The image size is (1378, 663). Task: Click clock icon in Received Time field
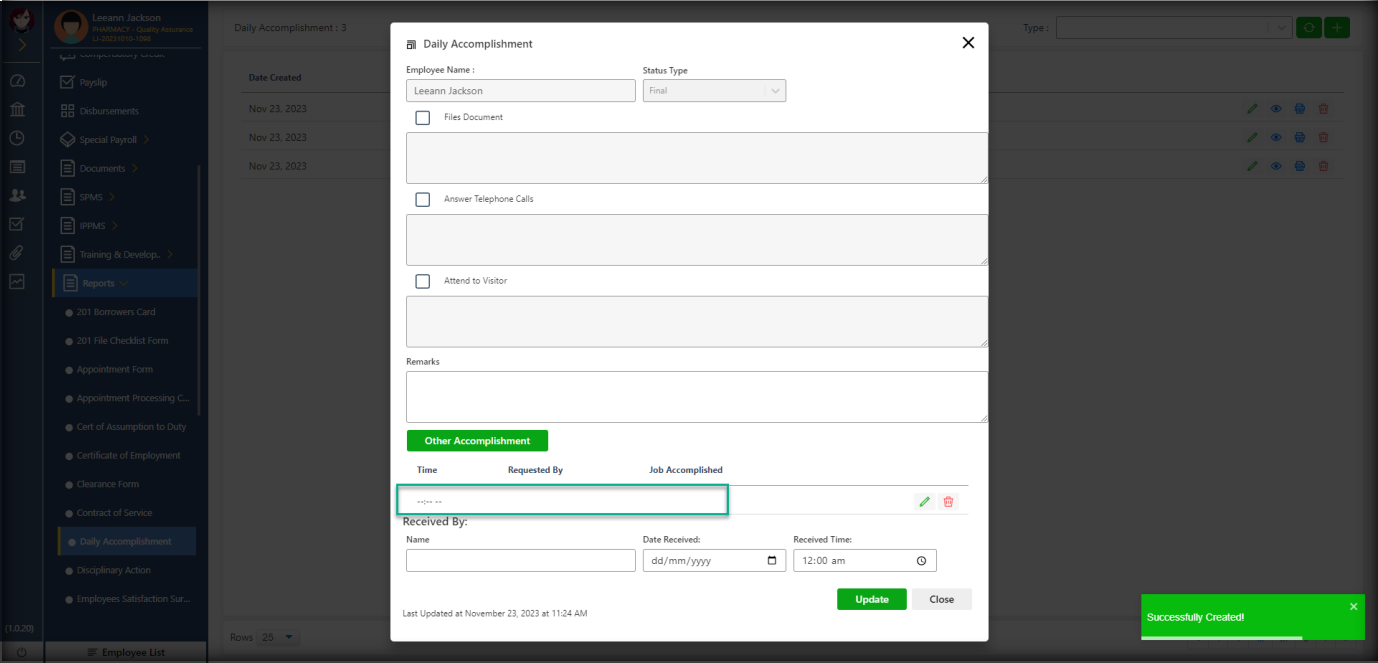921,561
